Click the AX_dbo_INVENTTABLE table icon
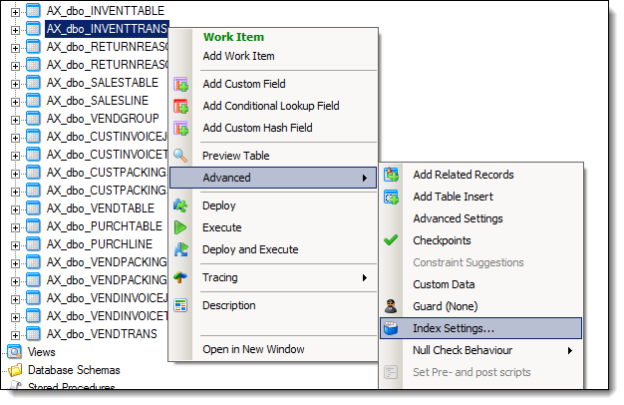Viewport: 624px width, 405px height. [33, 10]
